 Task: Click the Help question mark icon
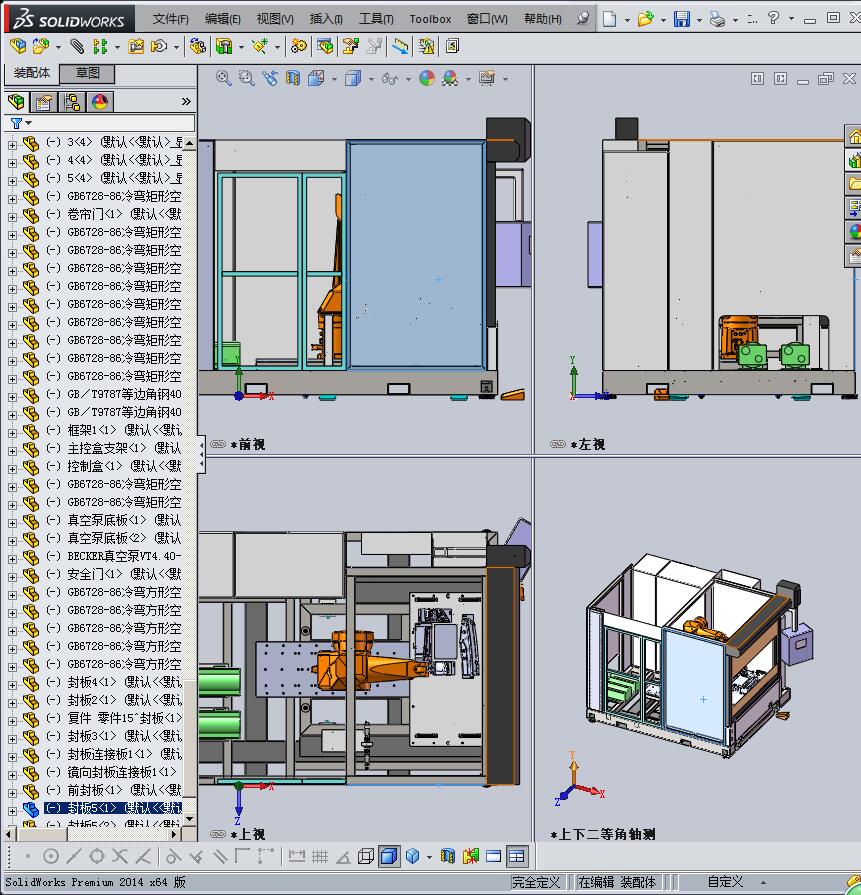(x=773, y=18)
